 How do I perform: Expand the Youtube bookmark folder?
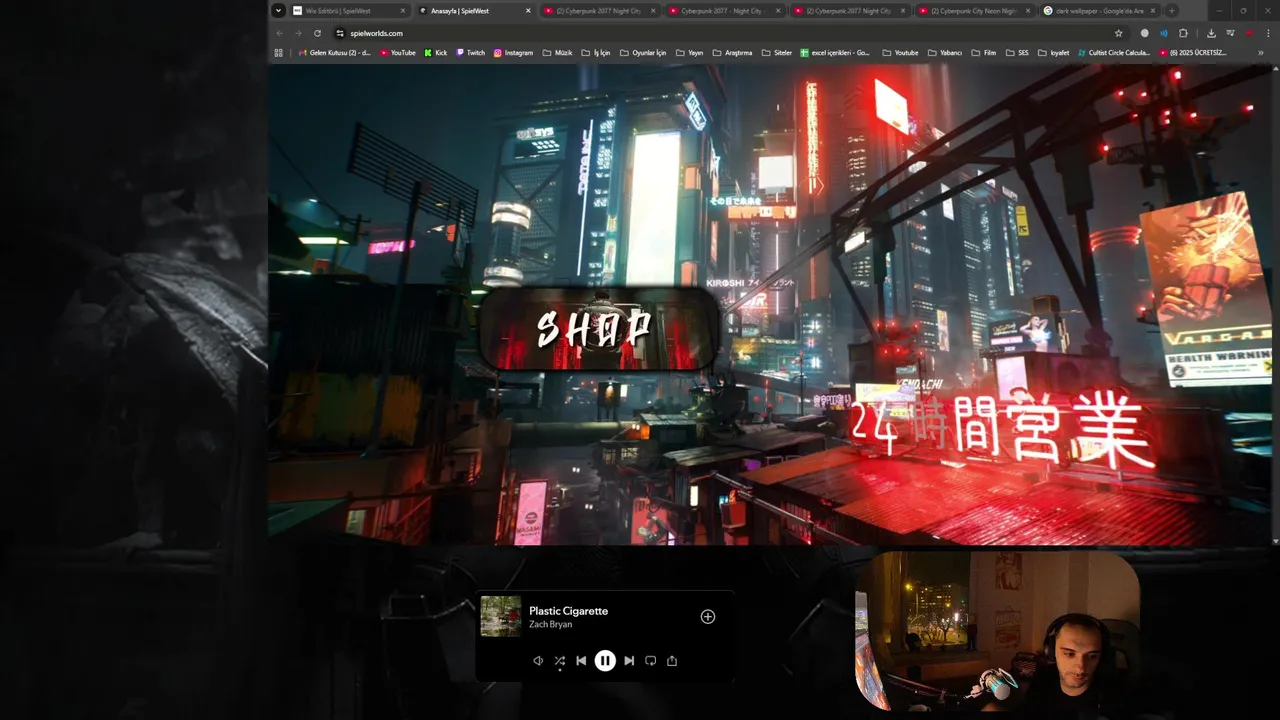(900, 53)
